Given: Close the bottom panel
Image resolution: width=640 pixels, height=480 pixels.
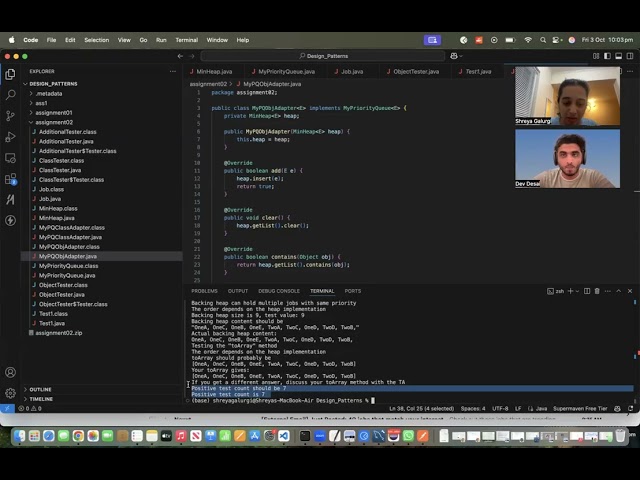Looking at the screenshot, I should point(630,291).
